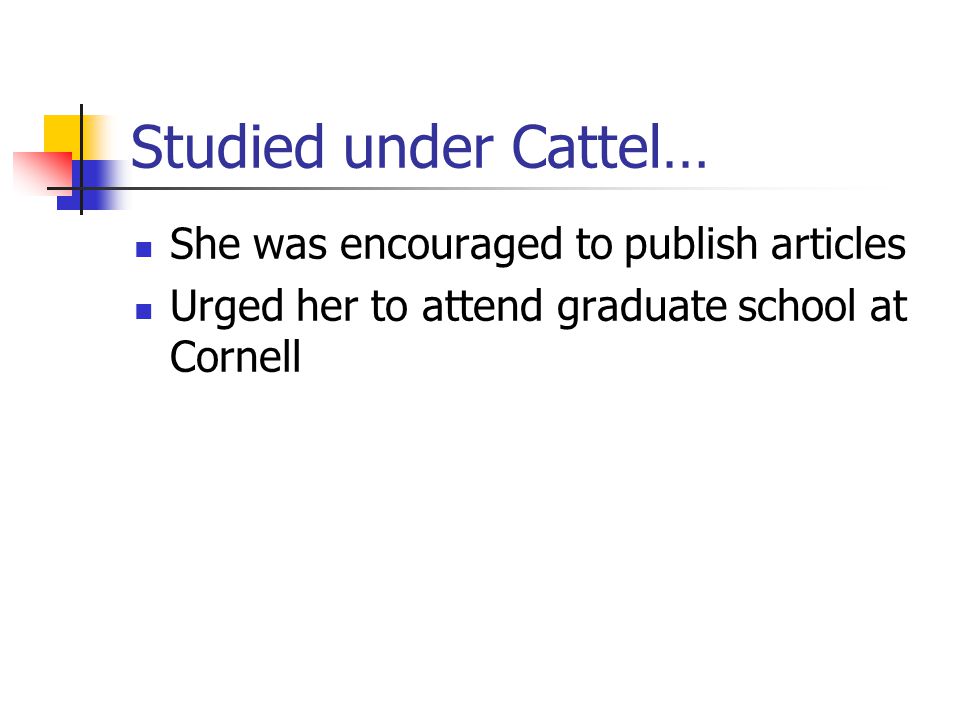Click the word "encouraged" in first bullet
This screenshot has width=960, height=720.
click(x=451, y=245)
